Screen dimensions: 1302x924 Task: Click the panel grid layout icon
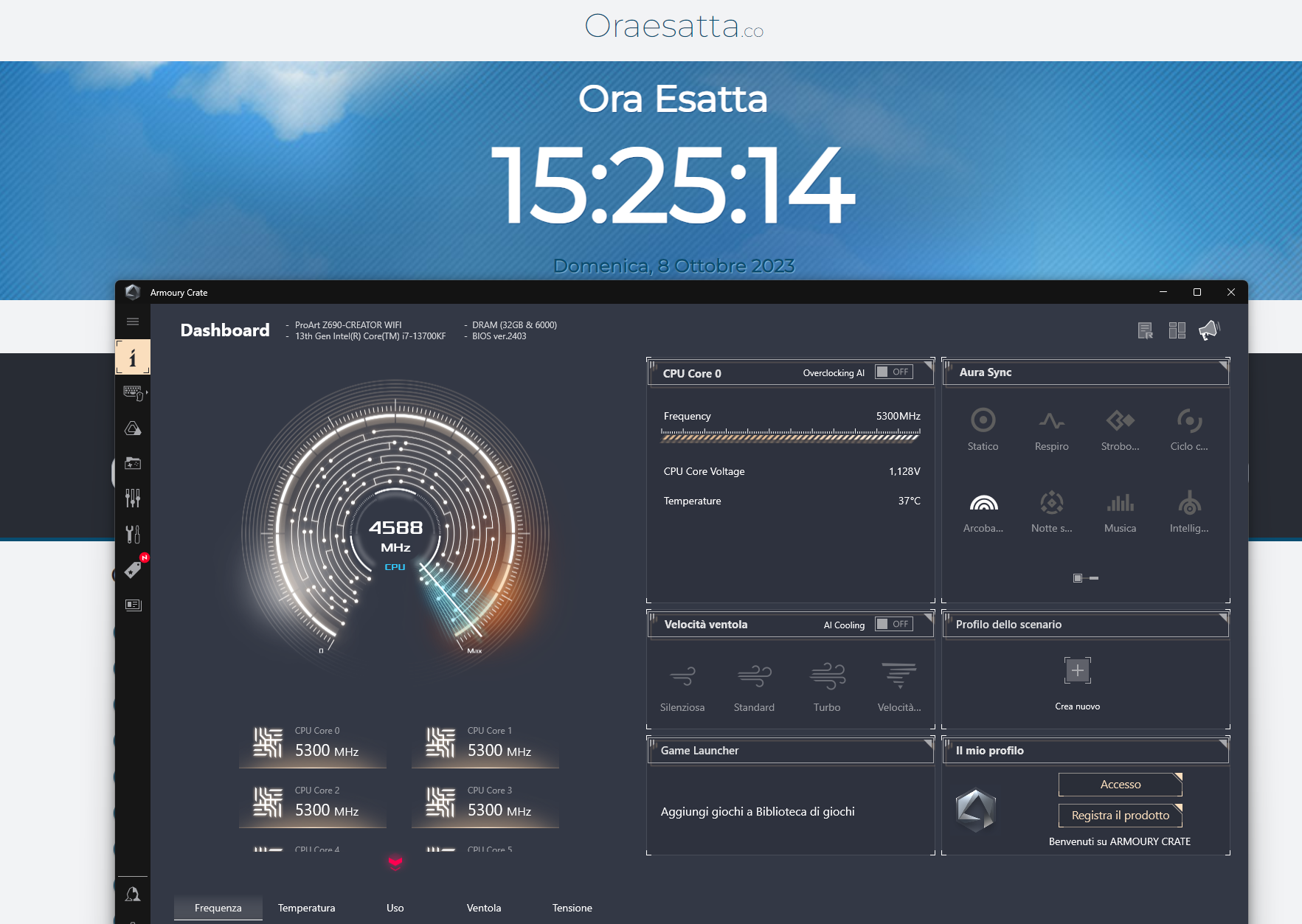coord(1177,330)
